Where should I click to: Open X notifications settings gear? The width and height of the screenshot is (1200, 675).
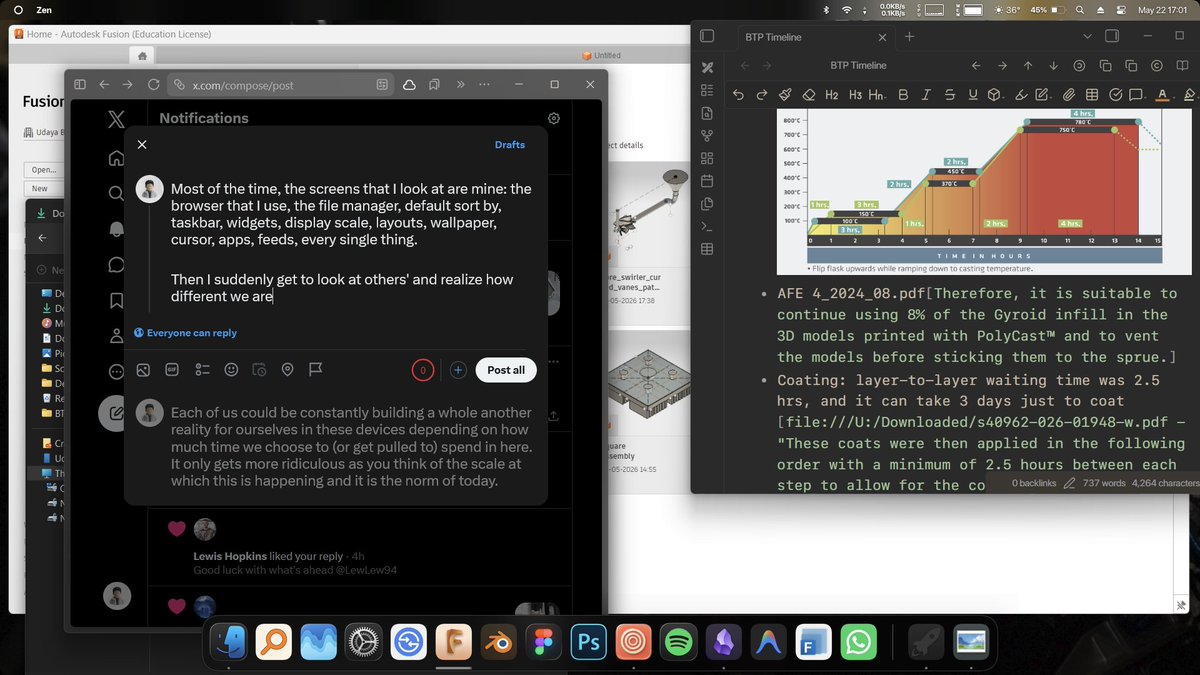pos(554,118)
